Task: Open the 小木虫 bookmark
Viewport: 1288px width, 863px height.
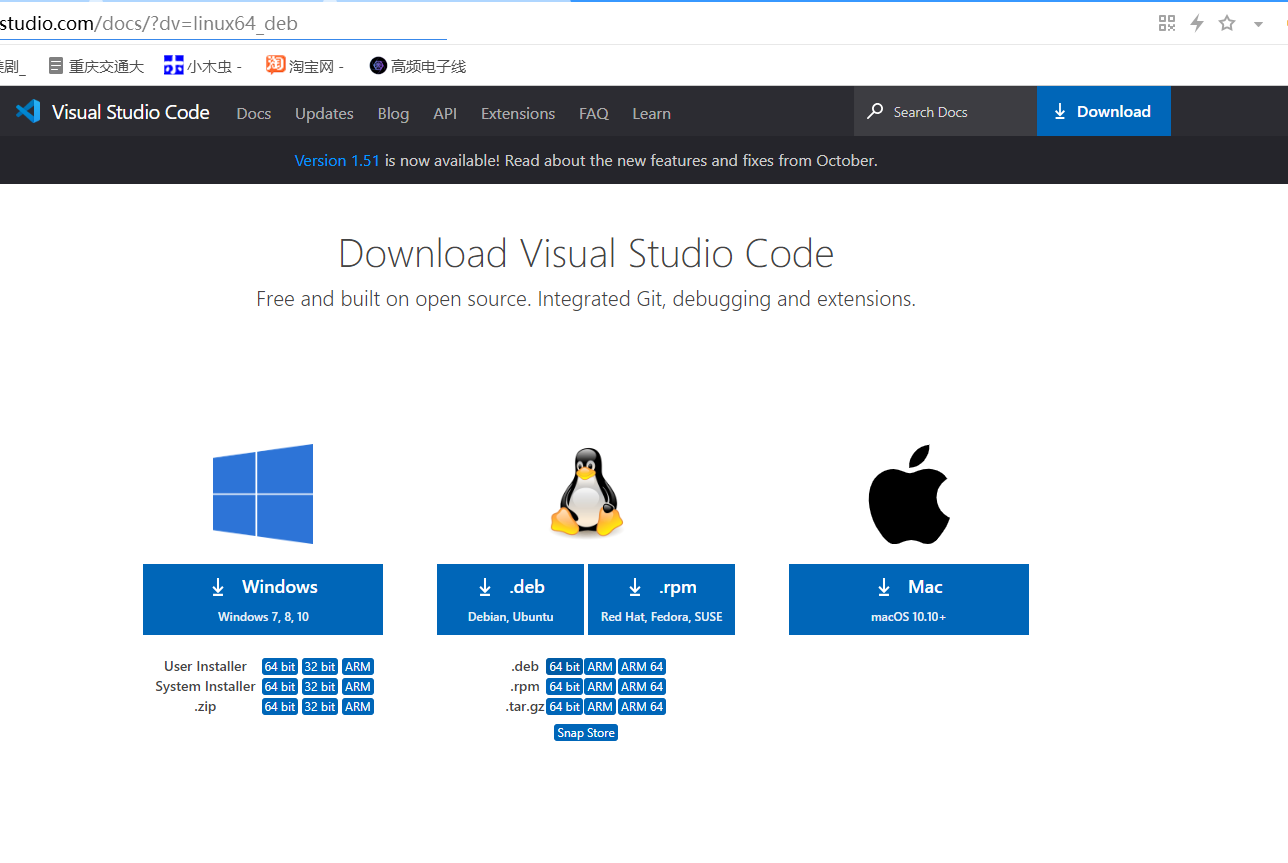Action: coord(203,66)
